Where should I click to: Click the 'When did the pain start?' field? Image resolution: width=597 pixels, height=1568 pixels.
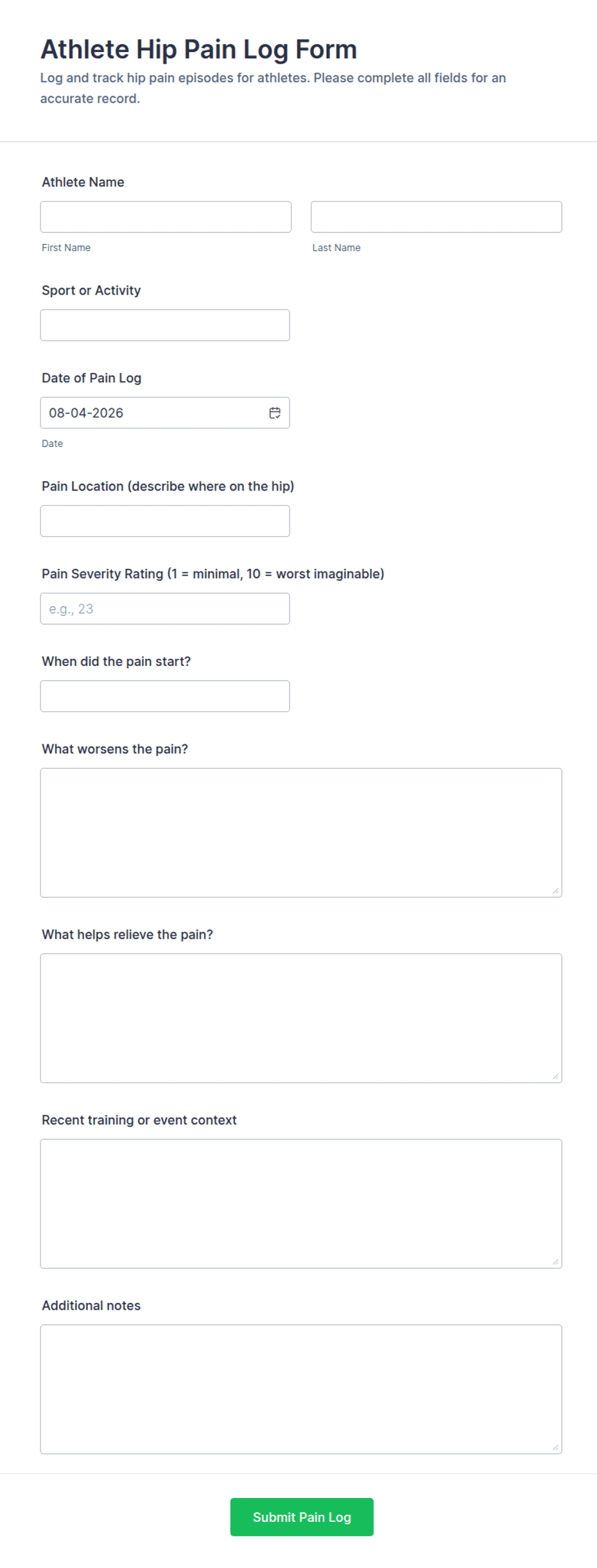(x=165, y=696)
